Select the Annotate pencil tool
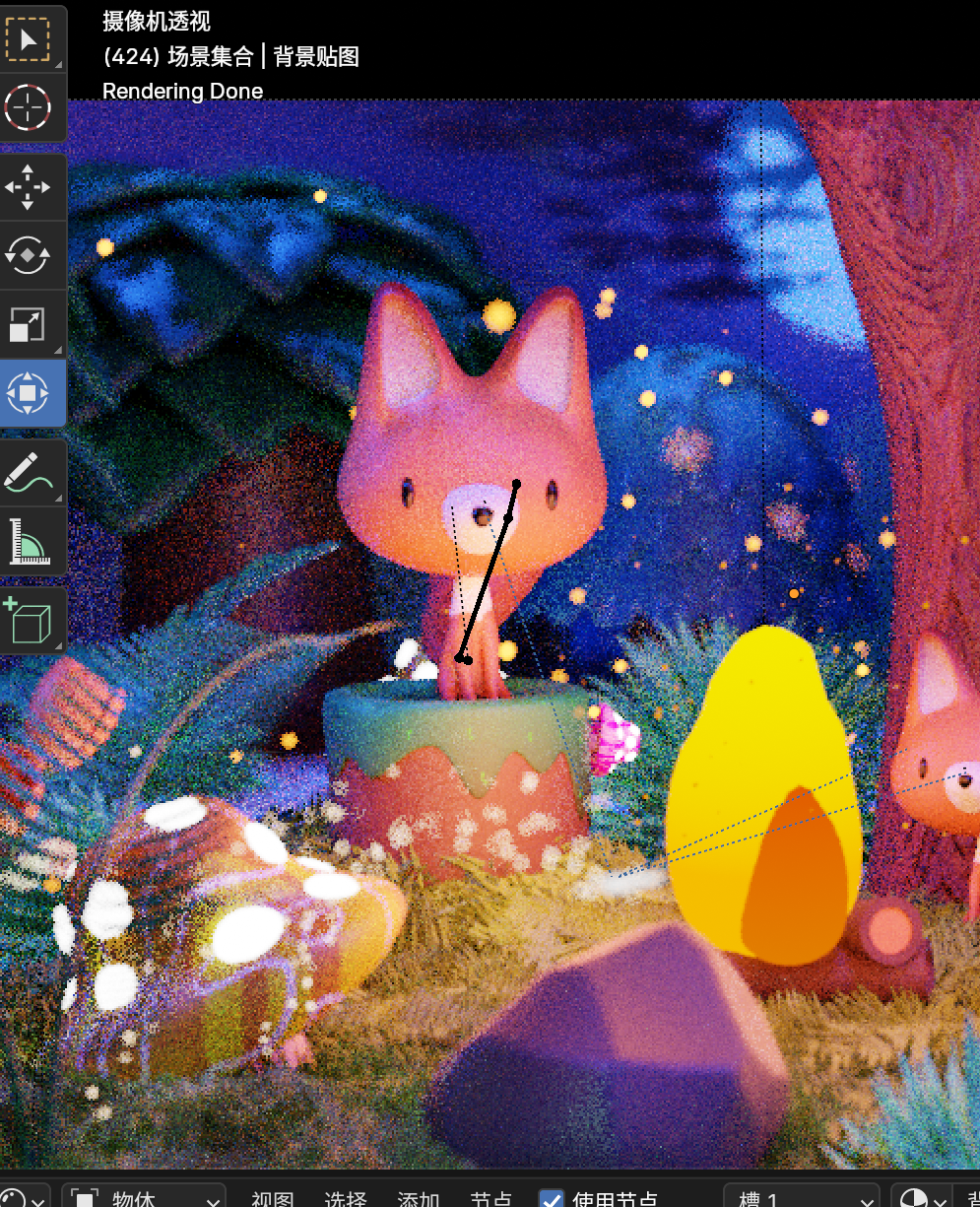 (29, 472)
